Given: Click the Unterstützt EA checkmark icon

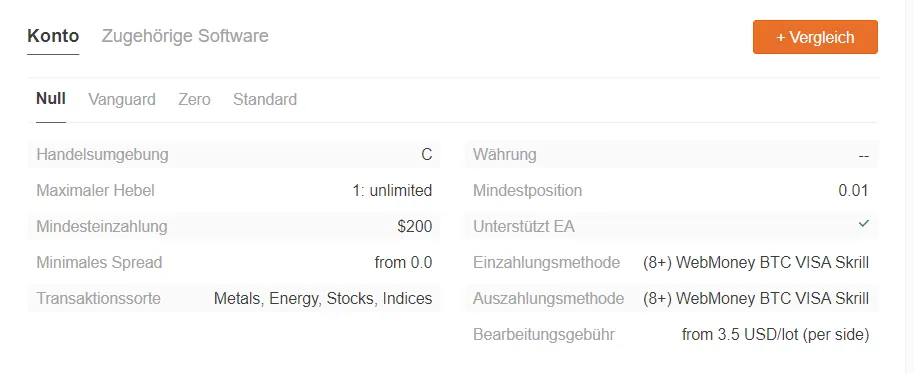Looking at the screenshot, I should point(863,224).
